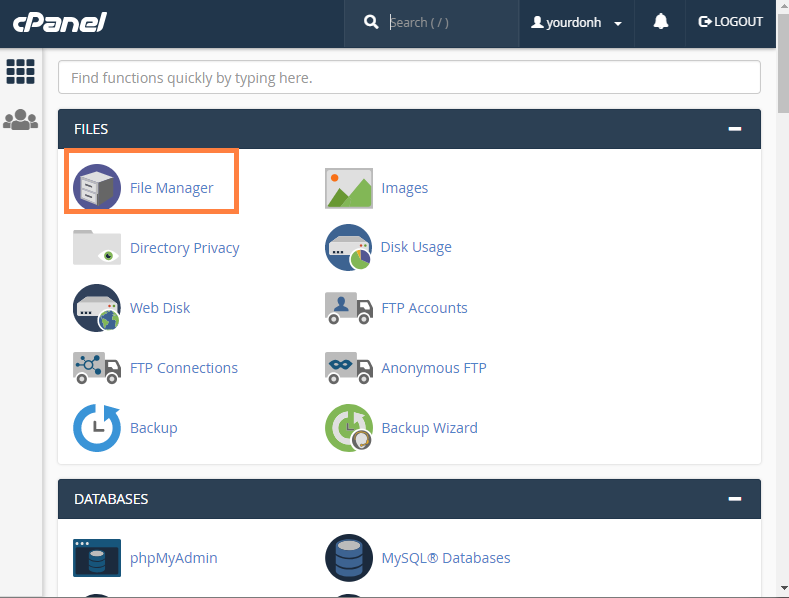This screenshot has width=789, height=598.
Task: Click the Disk Usage icon
Action: [349, 247]
